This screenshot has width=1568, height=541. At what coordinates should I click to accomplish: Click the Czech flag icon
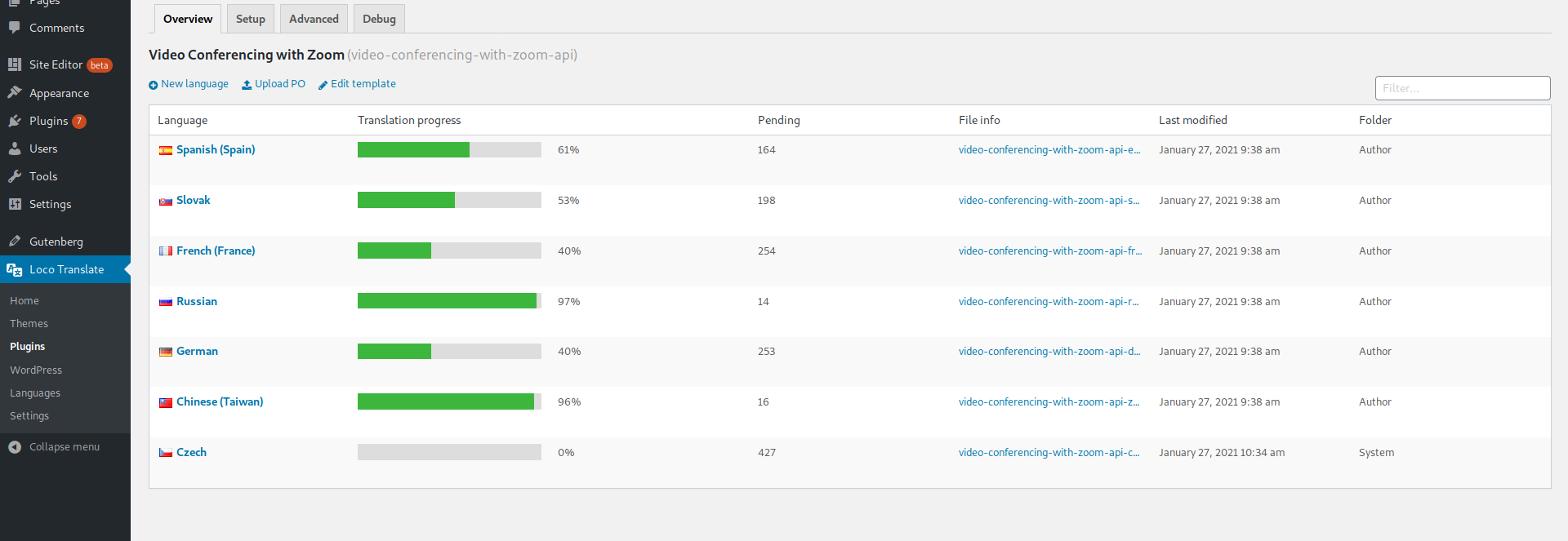pos(166,453)
